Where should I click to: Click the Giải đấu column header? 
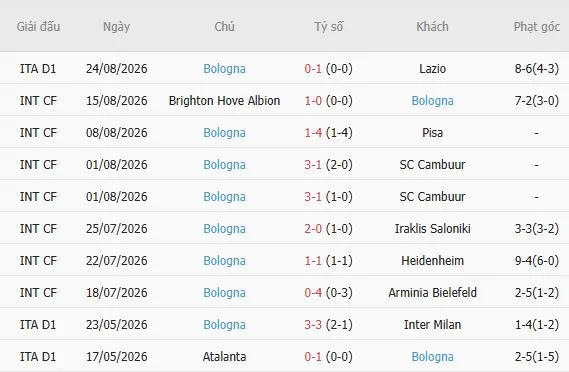pos(38,26)
